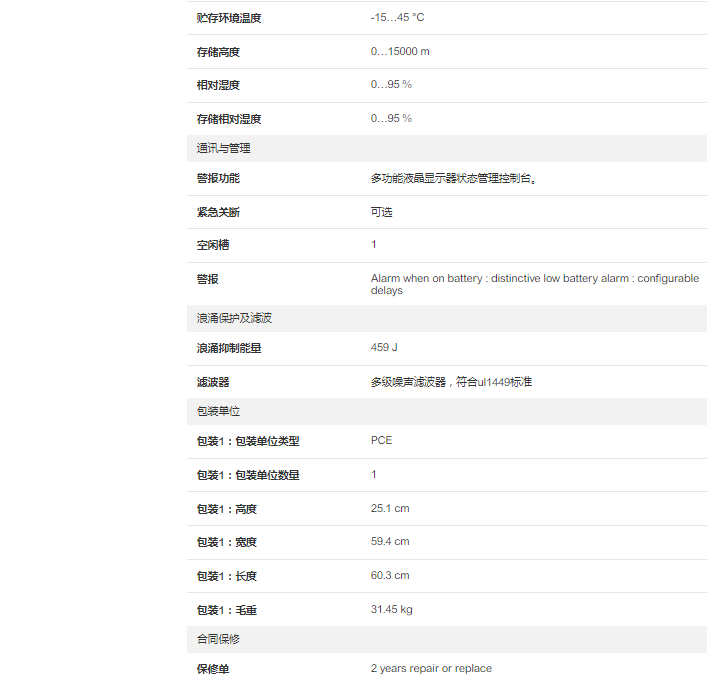Select the 31.45 kg gross weight value

392,609
